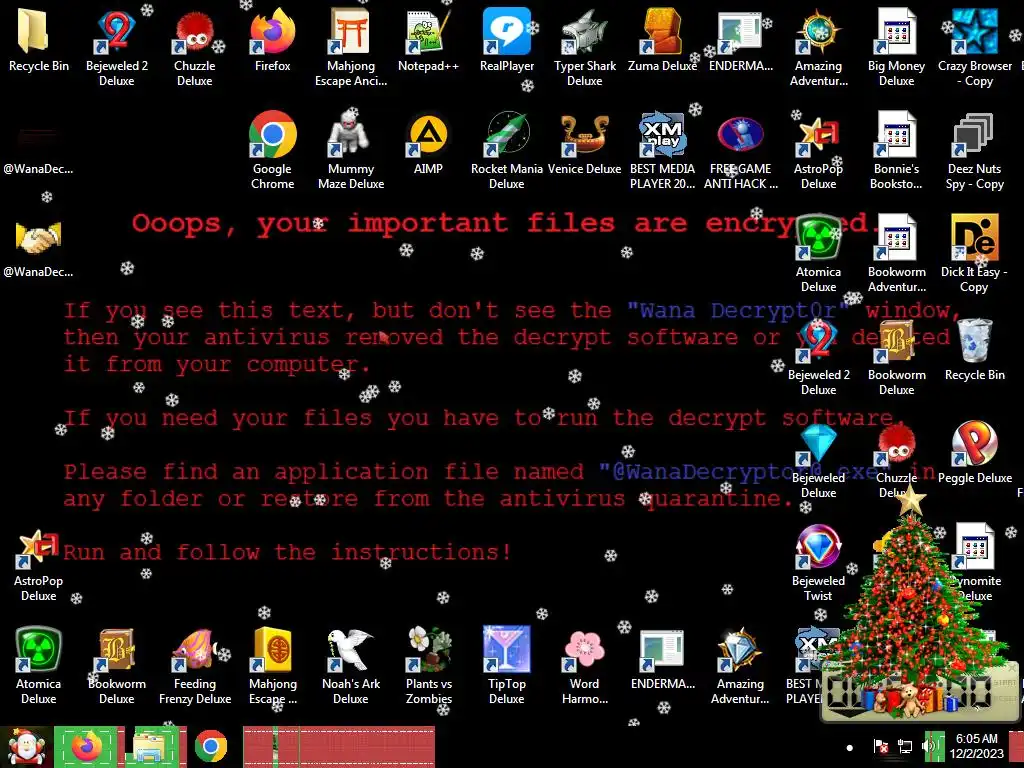Select @WanaDec... handshake icon

(39, 247)
